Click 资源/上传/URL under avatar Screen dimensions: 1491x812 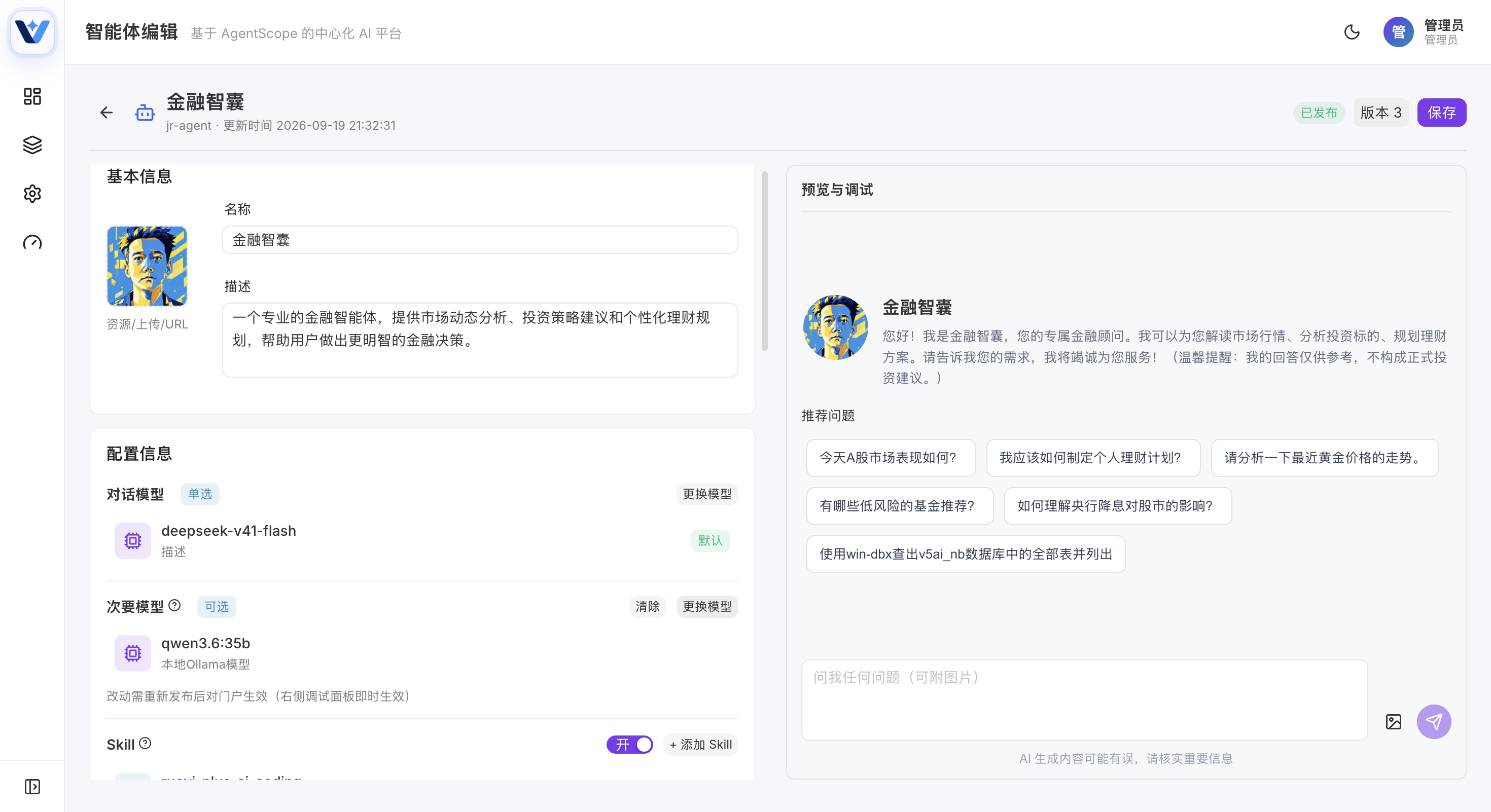coord(147,324)
